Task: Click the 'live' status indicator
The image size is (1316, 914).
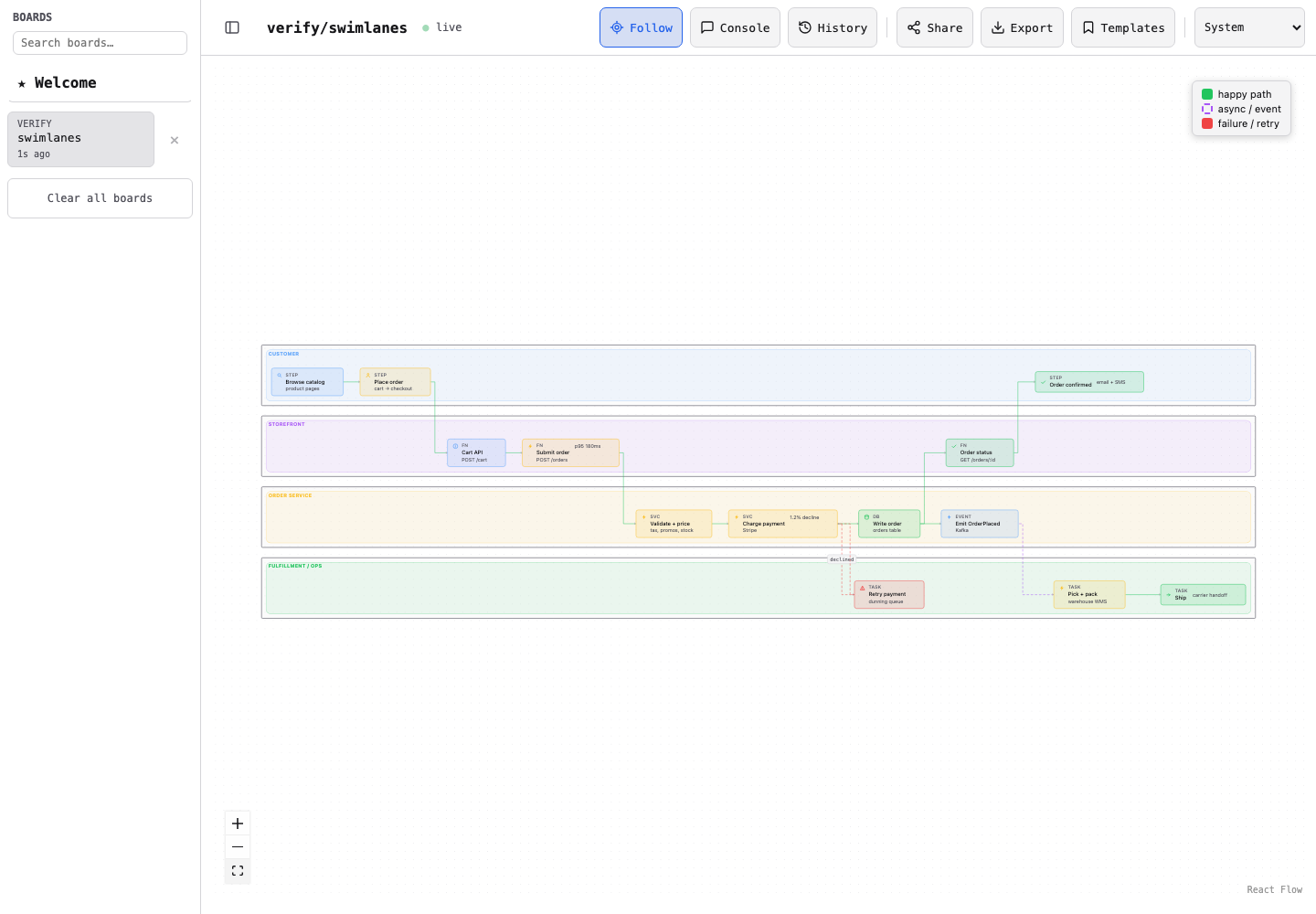Action: click(x=442, y=27)
